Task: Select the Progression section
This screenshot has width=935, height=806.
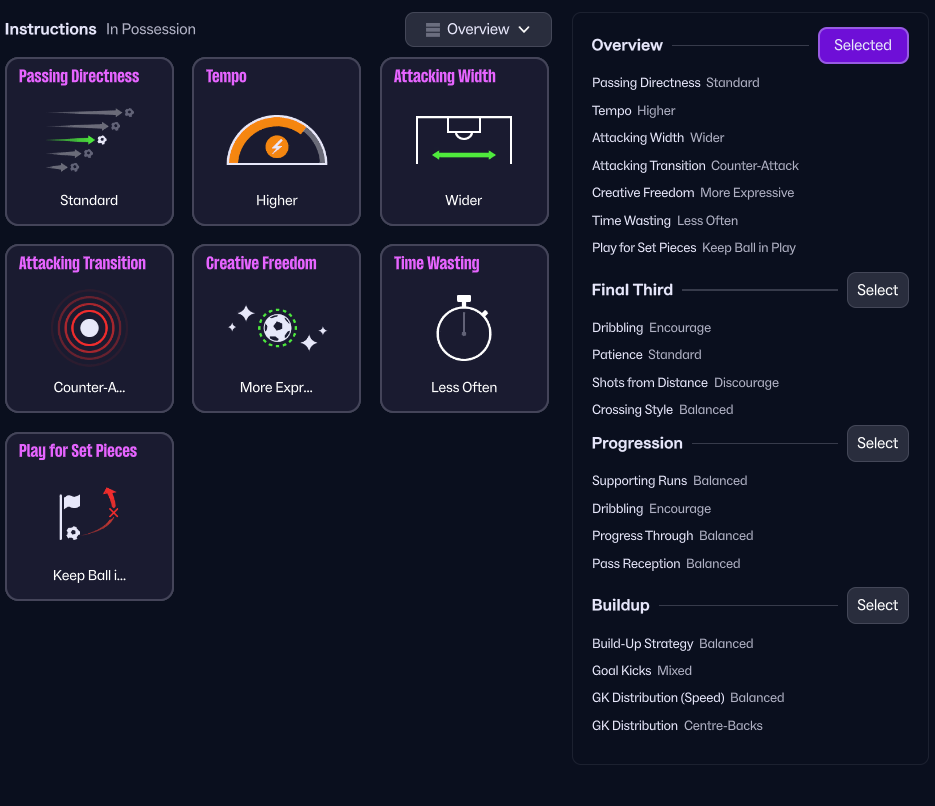Action: click(x=877, y=443)
